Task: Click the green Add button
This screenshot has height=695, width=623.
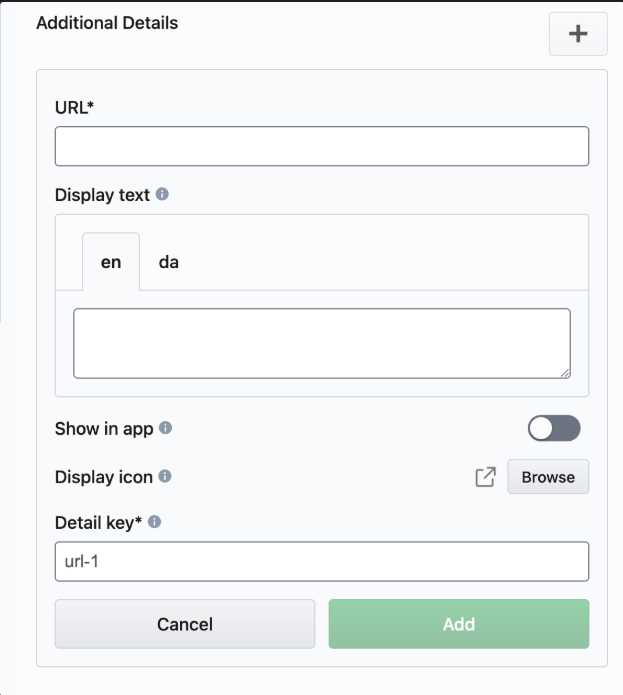Action: pos(459,624)
